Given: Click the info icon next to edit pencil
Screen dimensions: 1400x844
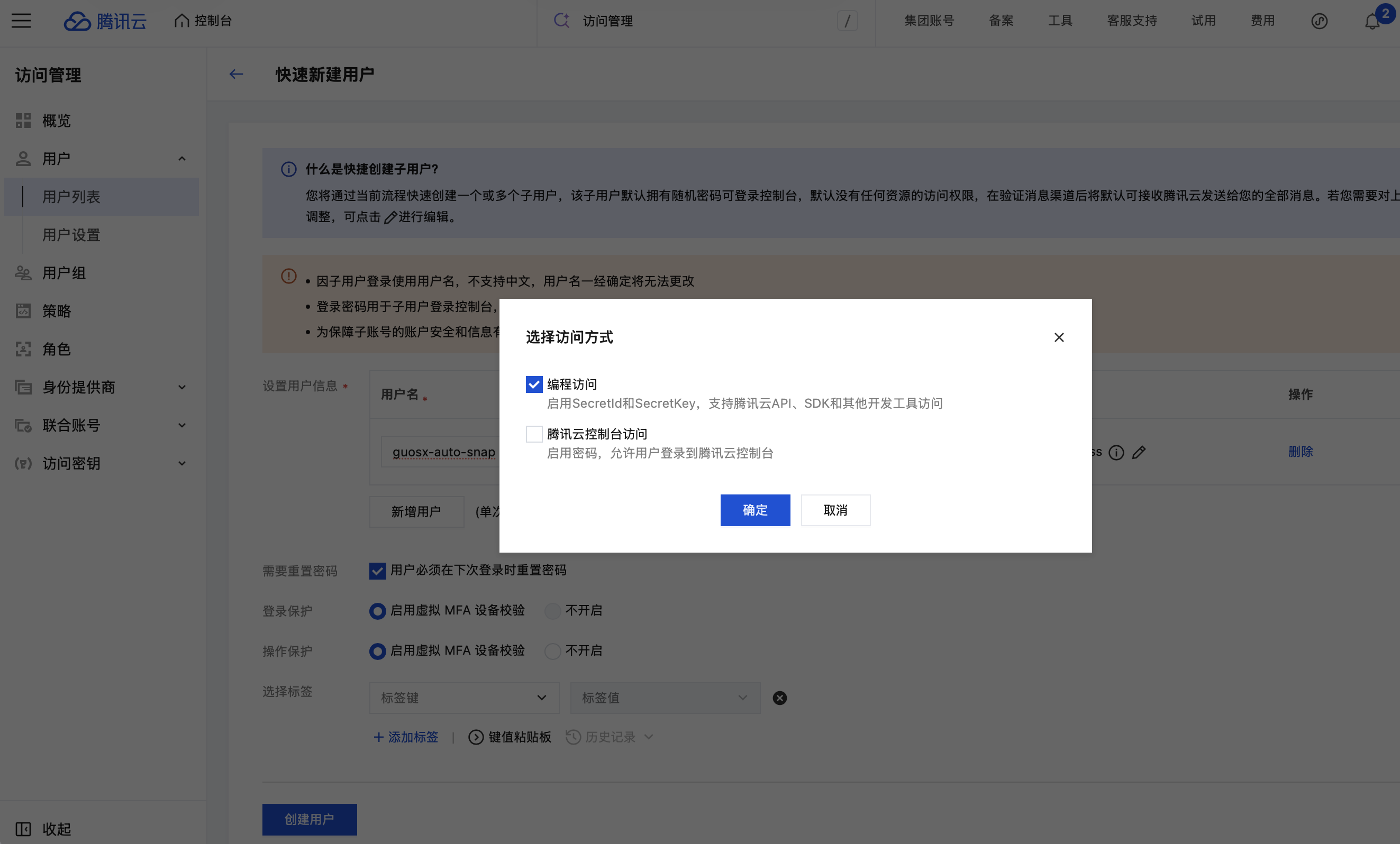Looking at the screenshot, I should (1116, 452).
